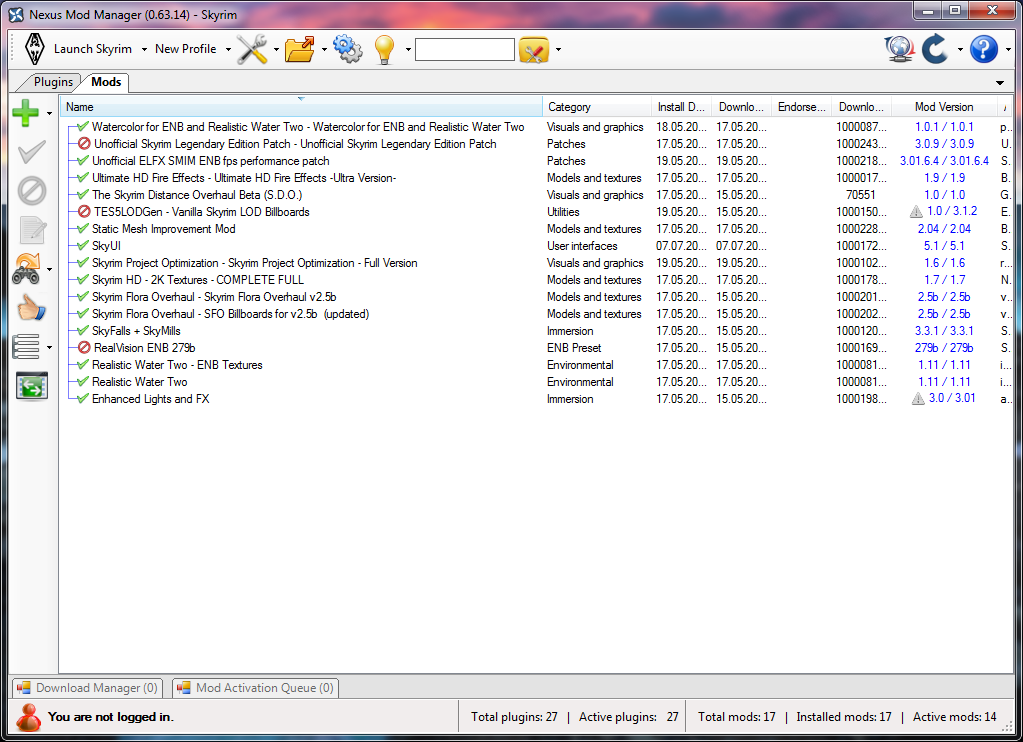Screen dimensions: 1023x742
Task: Click the gray checkmark activate mod icon
Action: (x=31, y=152)
